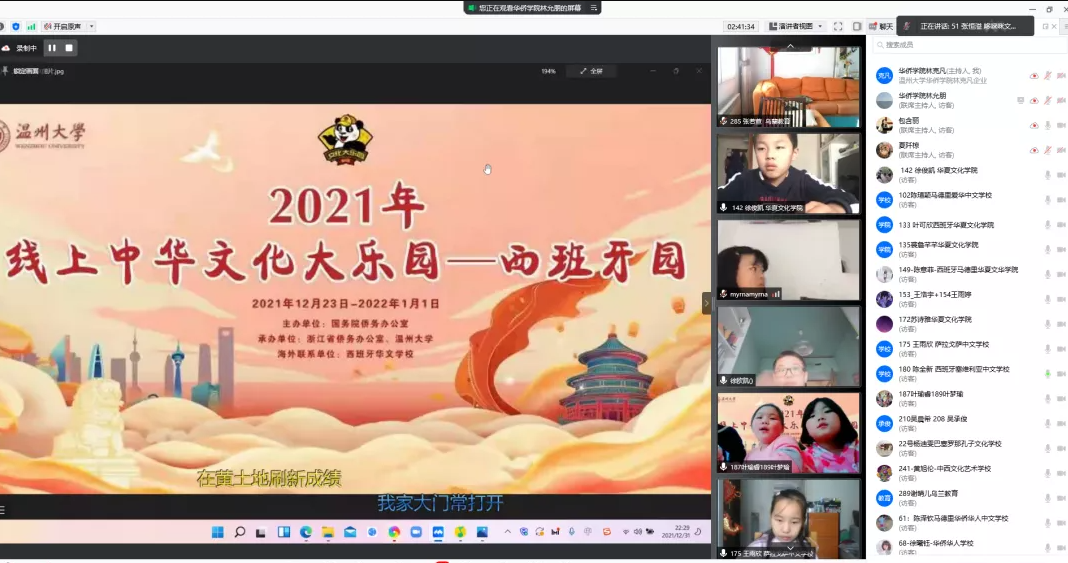Click the avatar of 华侨学院林克凡
The height and width of the screenshot is (563, 1068).
[x=884, y=76]
